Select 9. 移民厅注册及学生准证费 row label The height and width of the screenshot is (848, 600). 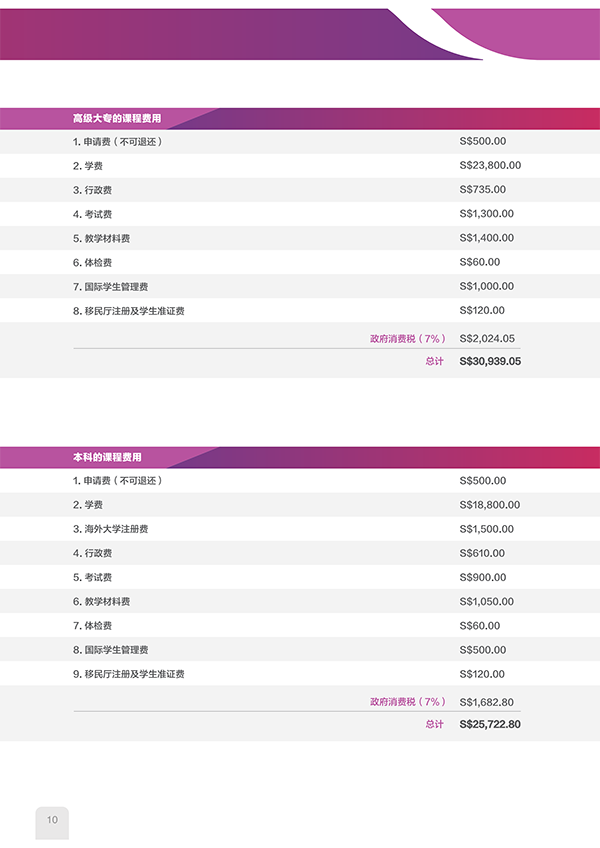129,674
